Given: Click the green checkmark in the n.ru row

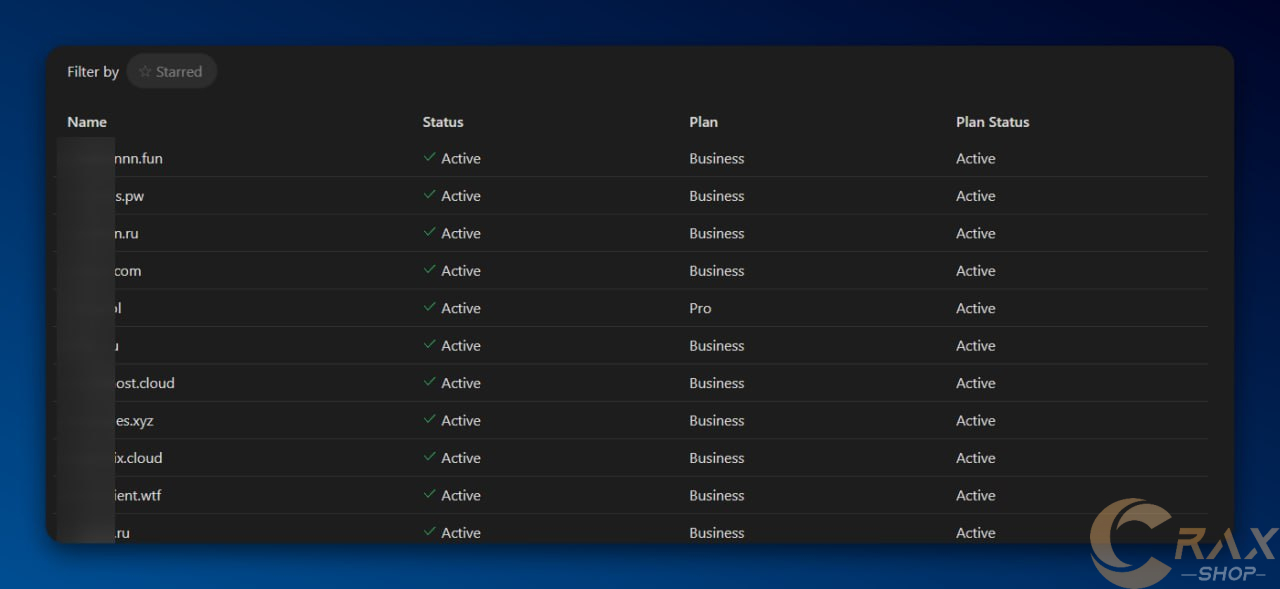Looking at the screenshot, I should pyautogui.click(x=429, y=232).
